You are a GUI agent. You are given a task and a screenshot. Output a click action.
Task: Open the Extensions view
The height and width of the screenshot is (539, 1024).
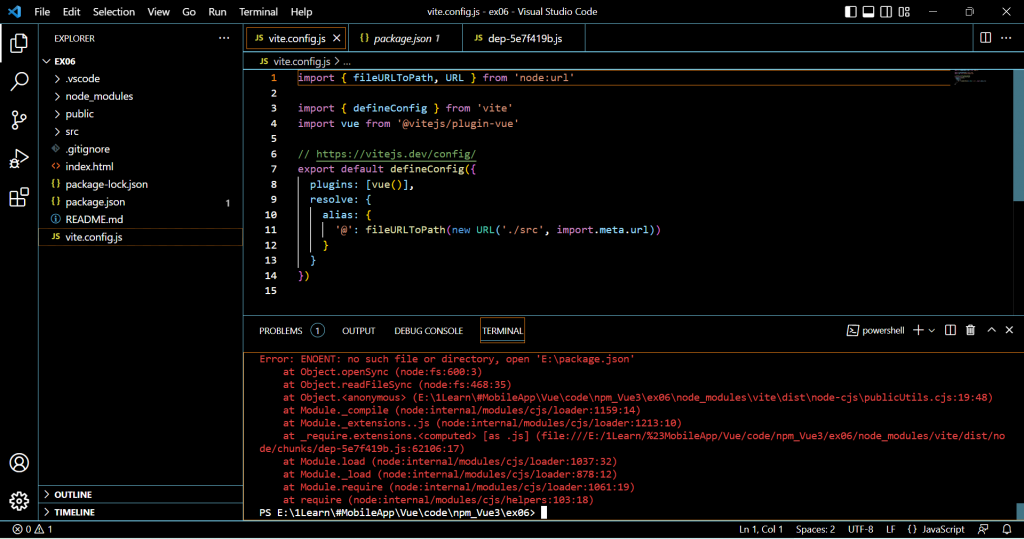tap(19, 197)
